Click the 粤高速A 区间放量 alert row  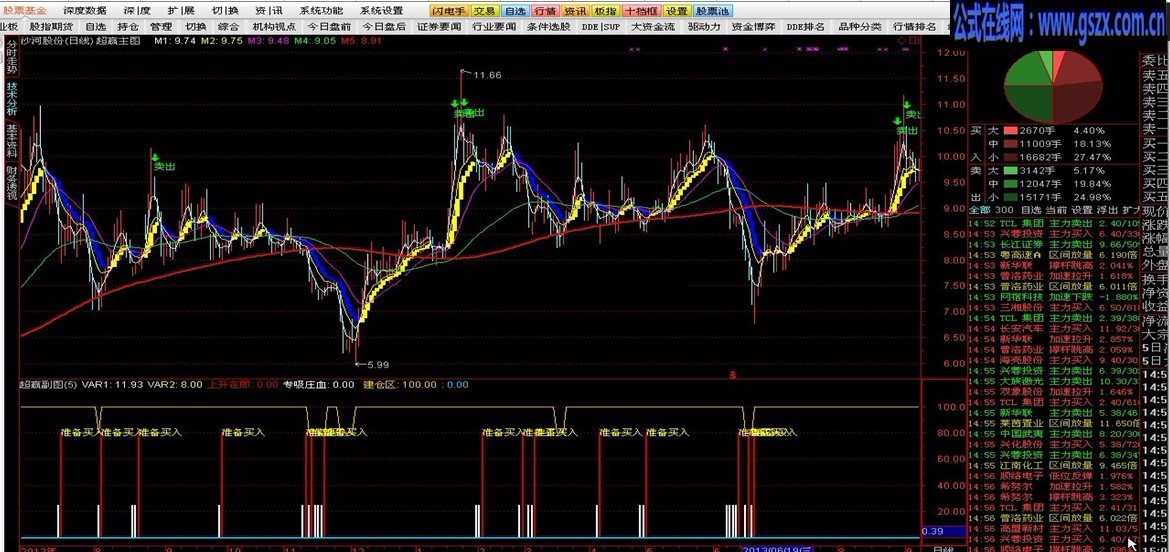pos(1054,254)
